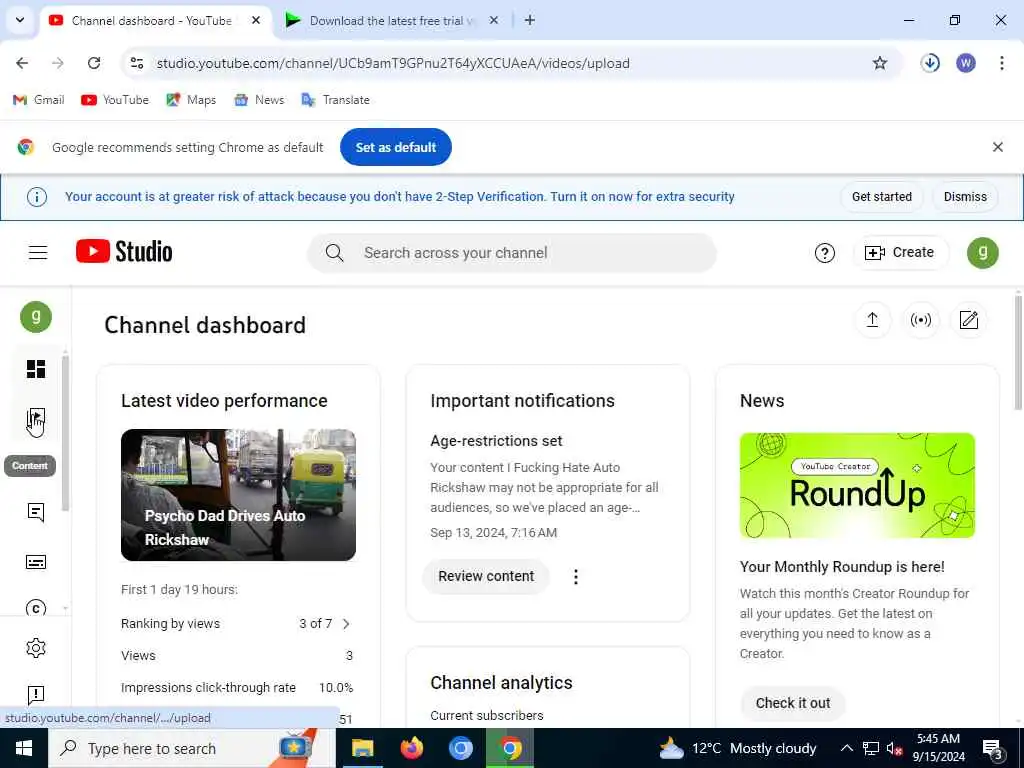Click the YouTube Studio logo
The height and width of the screenshot is (768, 1024).
point(124,251)
